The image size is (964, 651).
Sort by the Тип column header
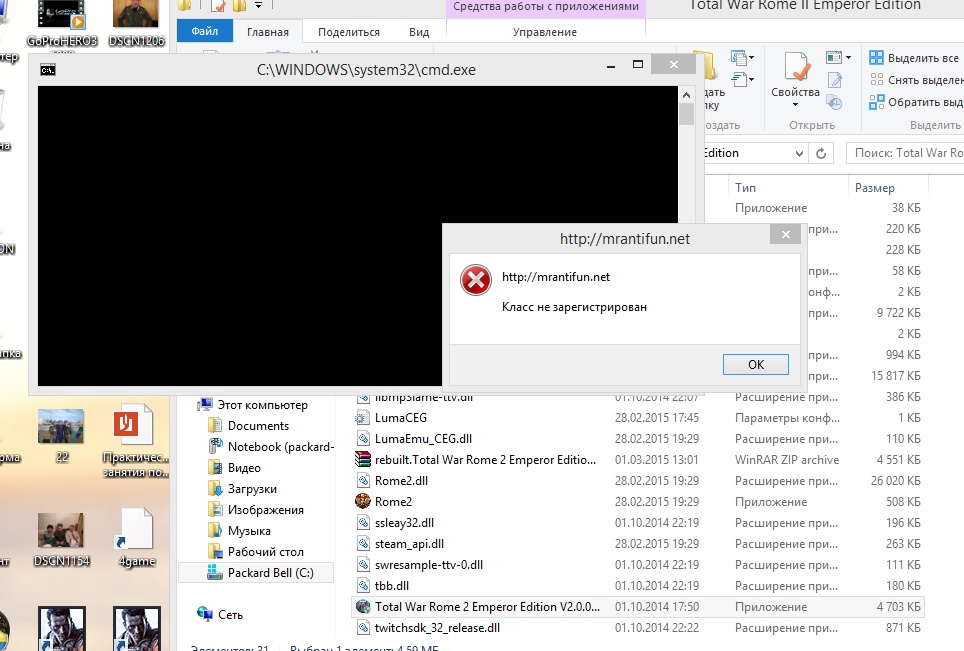[x=745, y=187]
